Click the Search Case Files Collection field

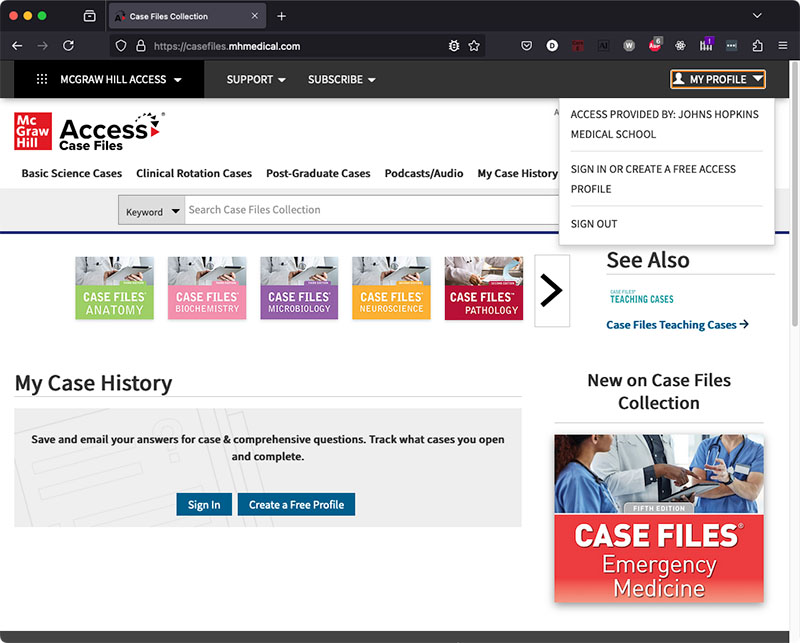(x=371, y=210)
